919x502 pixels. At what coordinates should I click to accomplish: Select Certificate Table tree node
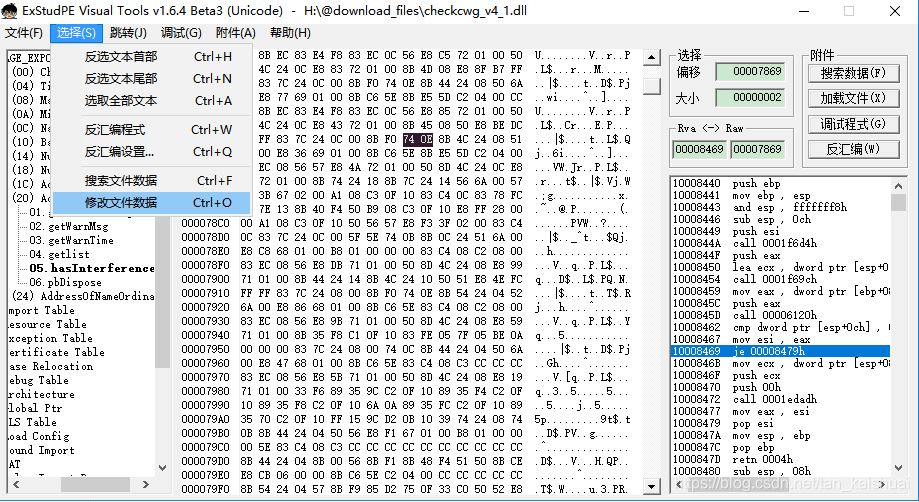[x=56, y=353]
